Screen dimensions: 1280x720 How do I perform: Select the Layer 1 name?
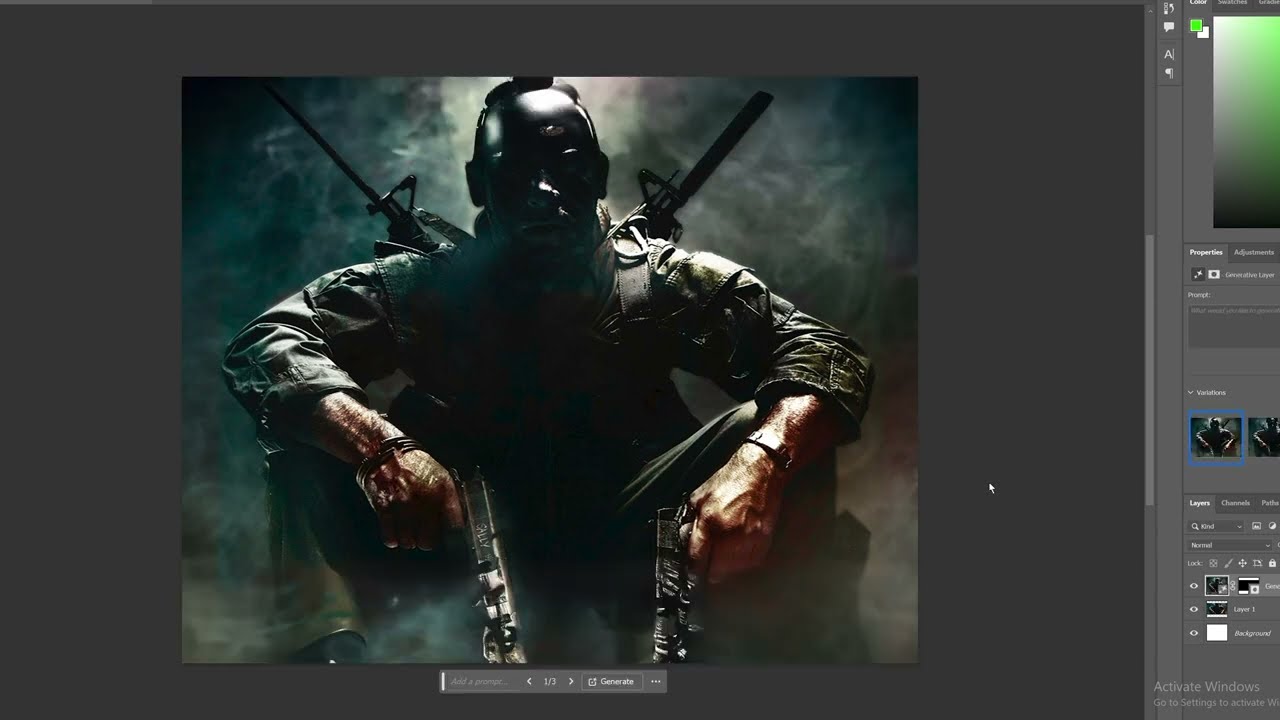(1244, 609)
